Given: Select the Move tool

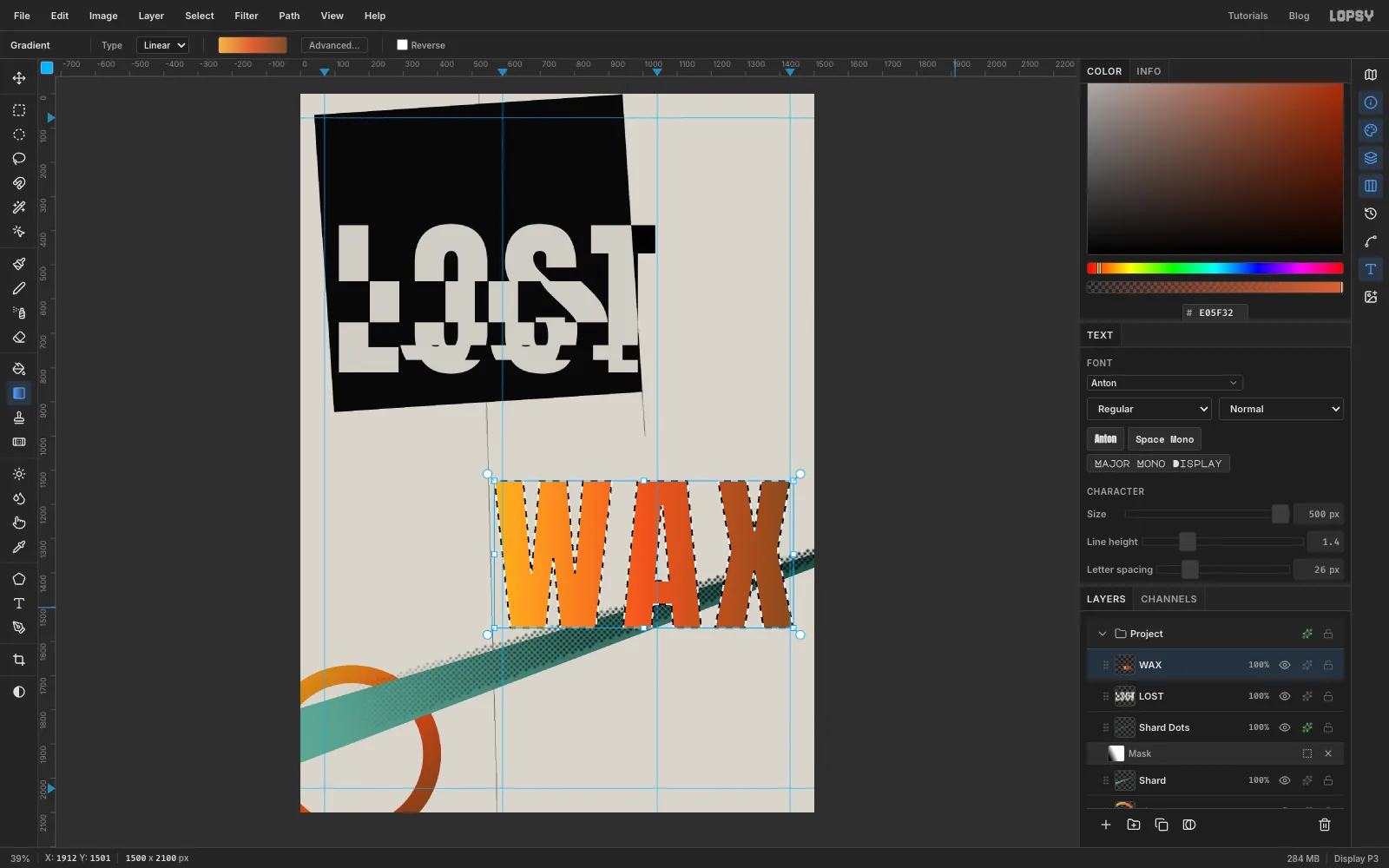Looking at the screenshot, I should coord(19,78).
